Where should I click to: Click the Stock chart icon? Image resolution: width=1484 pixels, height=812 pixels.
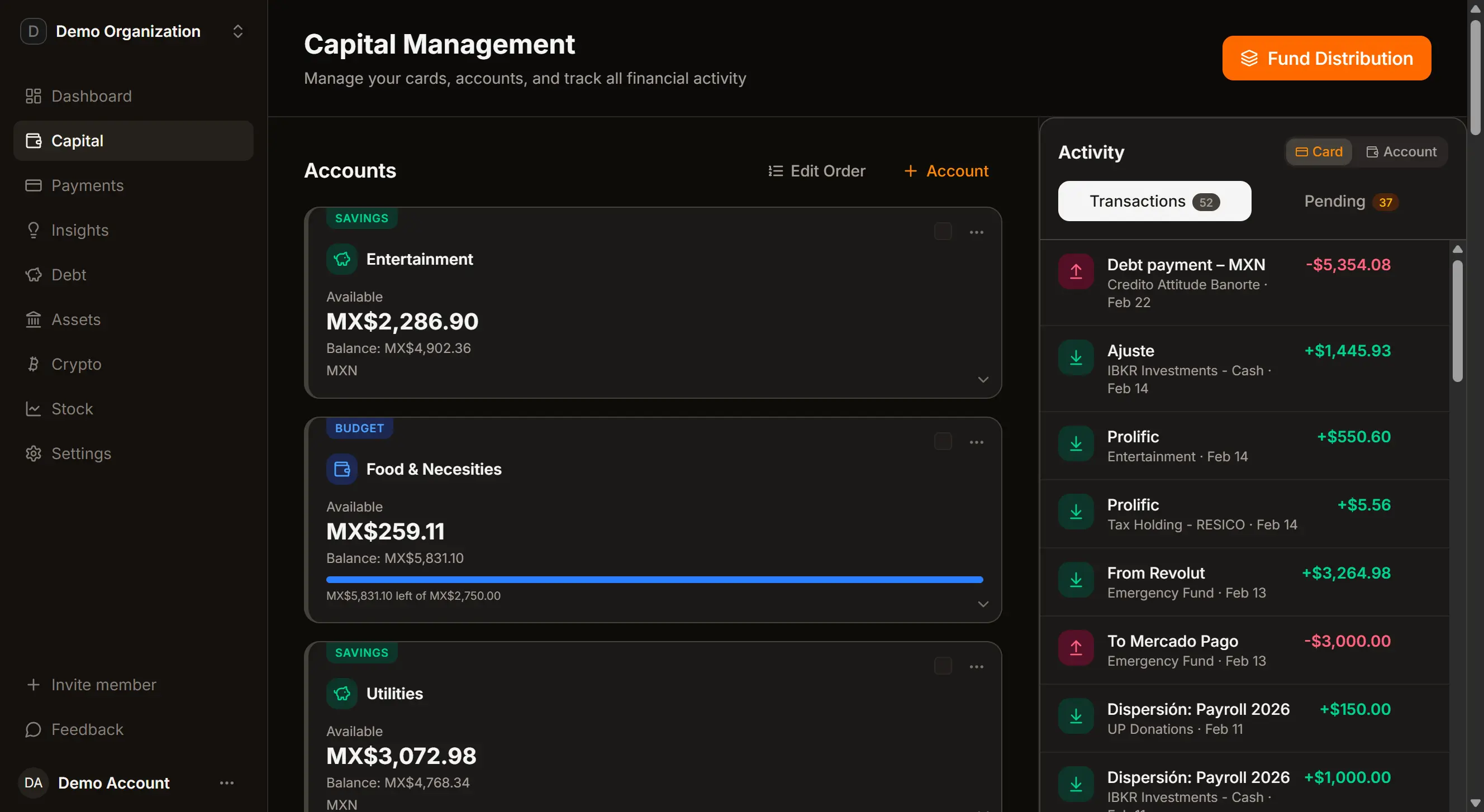tap(34, 408)
